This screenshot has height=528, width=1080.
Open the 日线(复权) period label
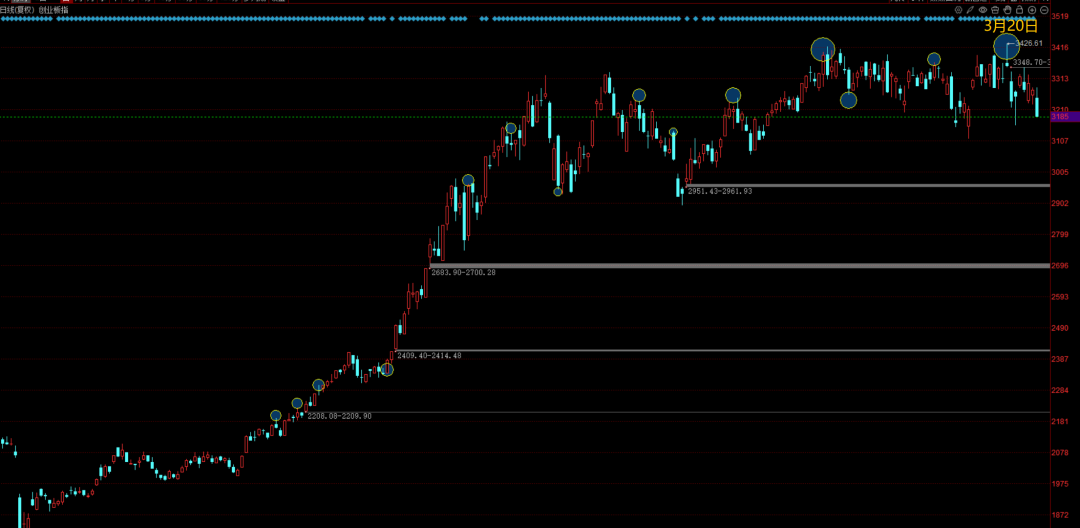tap(17, 10)
